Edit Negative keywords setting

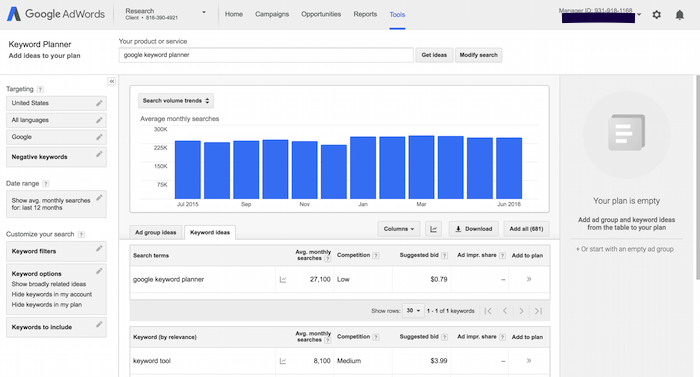coord(99,154)
